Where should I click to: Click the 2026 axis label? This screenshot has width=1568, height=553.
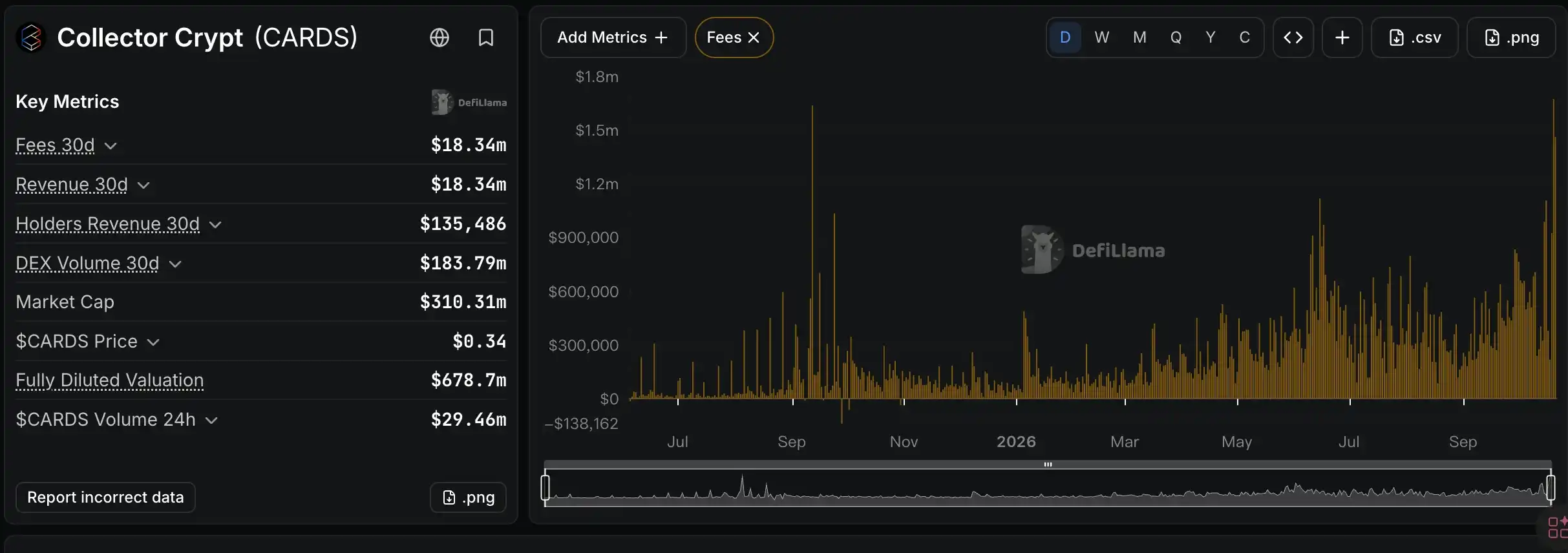(1016, 442)
